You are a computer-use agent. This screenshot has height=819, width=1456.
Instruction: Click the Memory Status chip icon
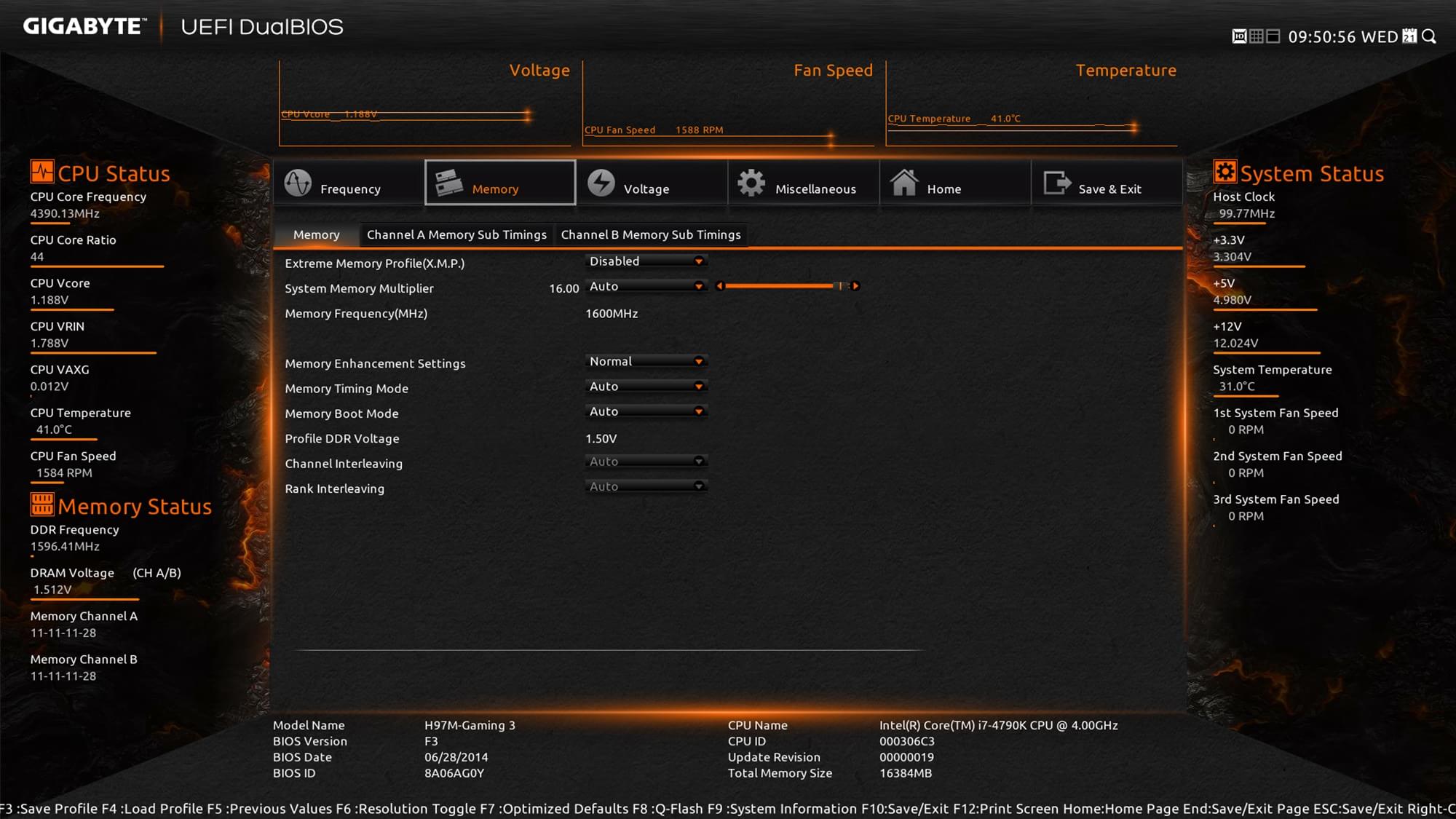point(41,504)
